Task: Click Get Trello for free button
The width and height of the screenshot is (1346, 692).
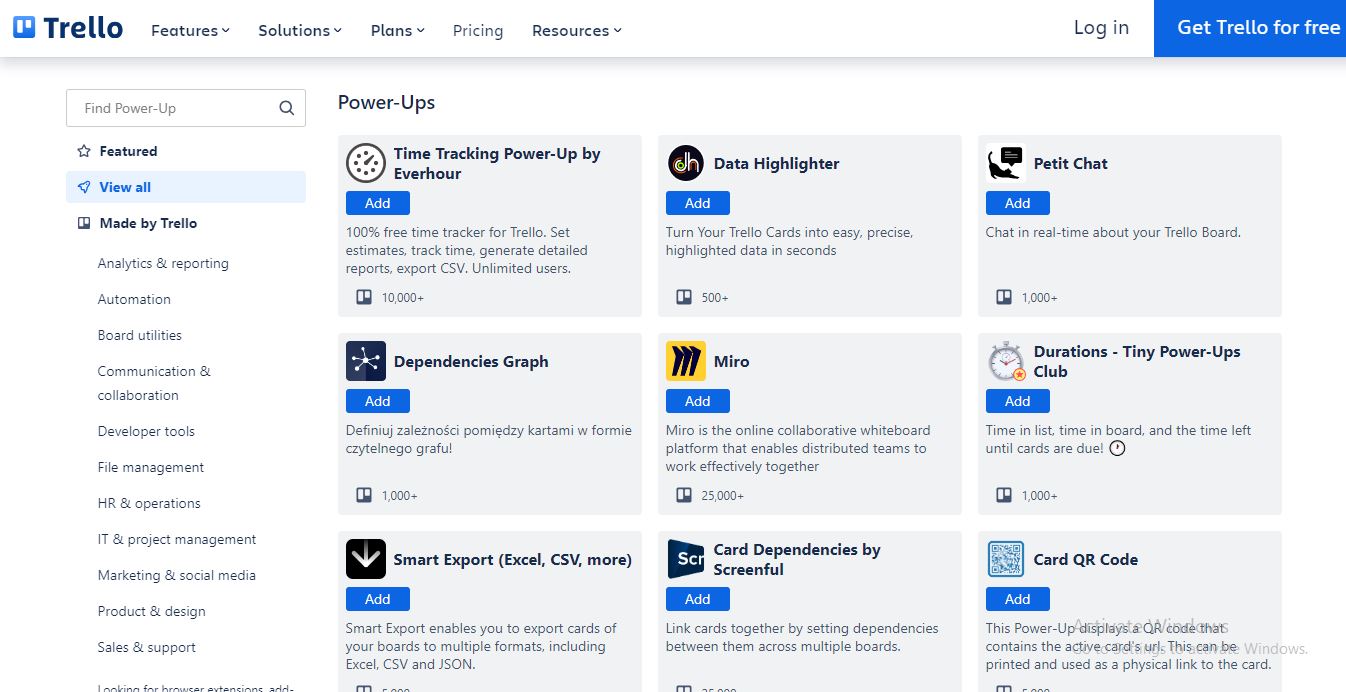Action: pos(1258,28)
